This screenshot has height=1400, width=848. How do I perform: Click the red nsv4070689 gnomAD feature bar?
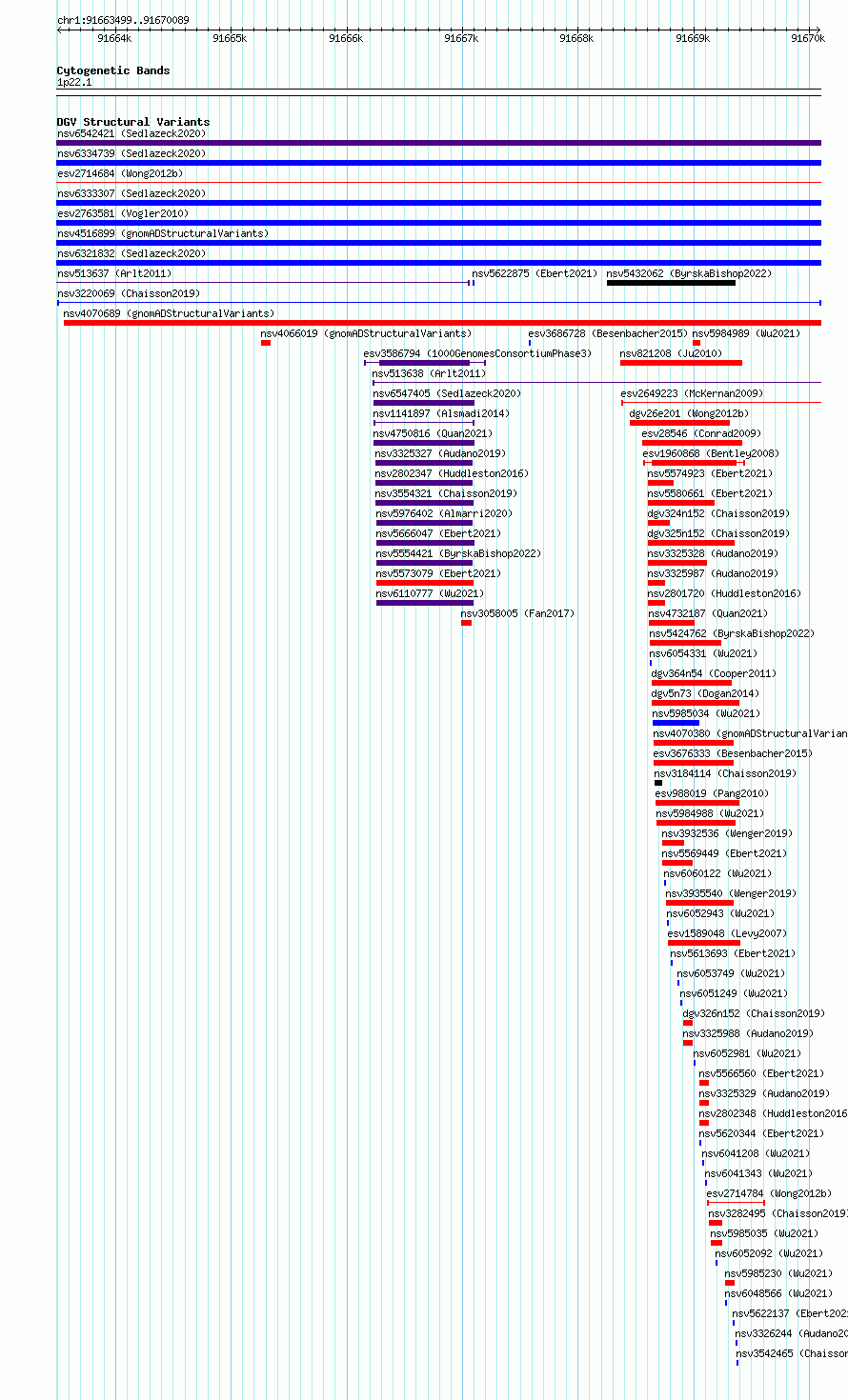442,323
